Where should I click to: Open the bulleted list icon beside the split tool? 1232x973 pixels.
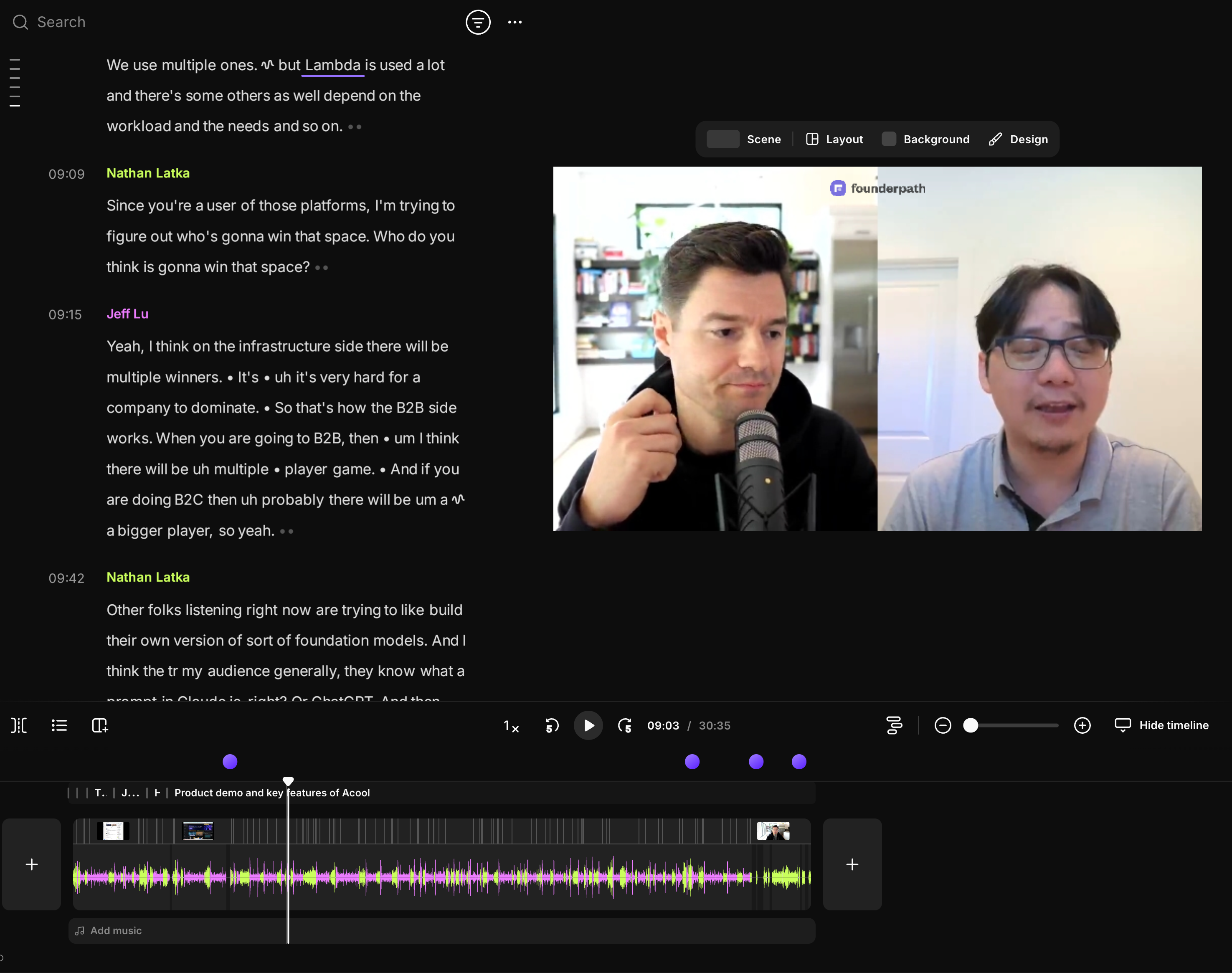tap(59, 725)
